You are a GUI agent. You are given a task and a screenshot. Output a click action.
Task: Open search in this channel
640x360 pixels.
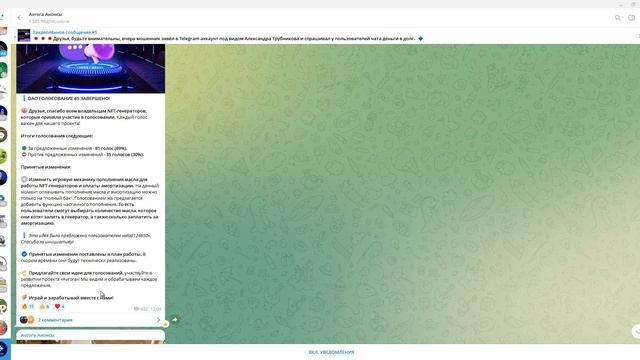pyautogui.click(x=618, y=18)
